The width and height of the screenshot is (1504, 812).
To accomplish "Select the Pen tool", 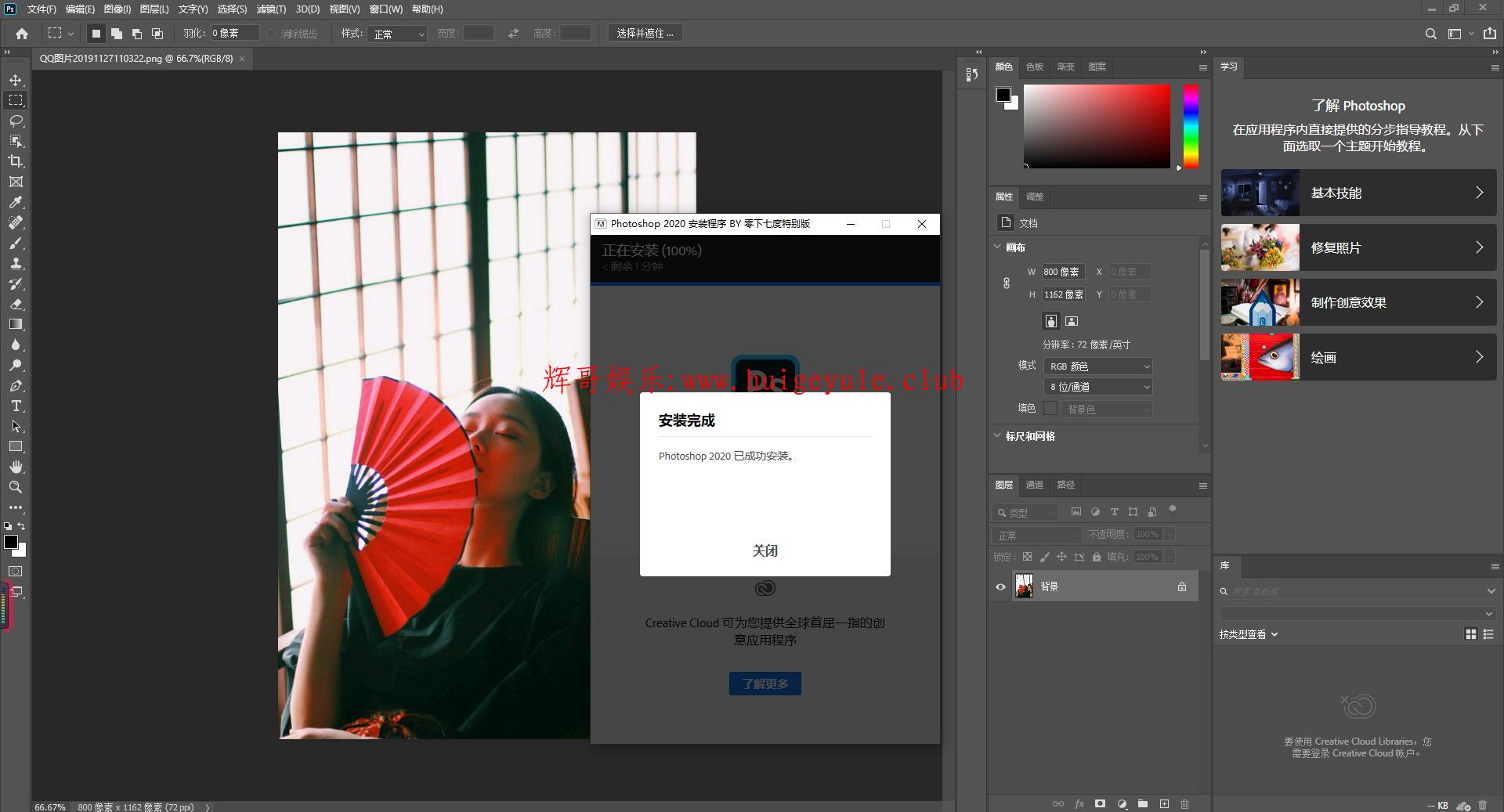I will (x=16, y=385).
